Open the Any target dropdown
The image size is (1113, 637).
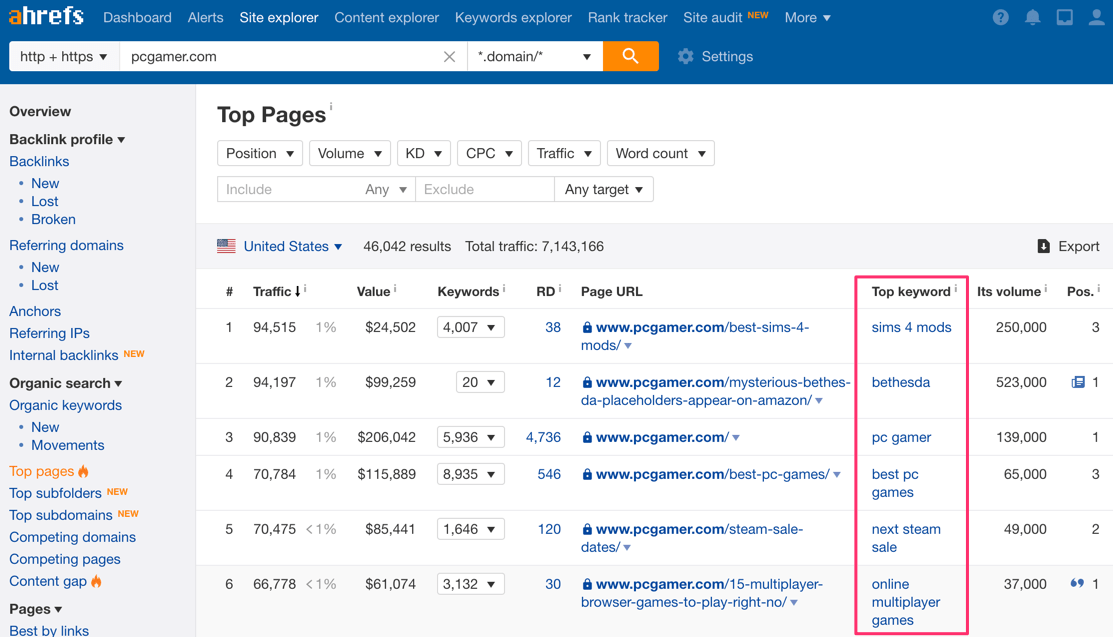[604, 190]
